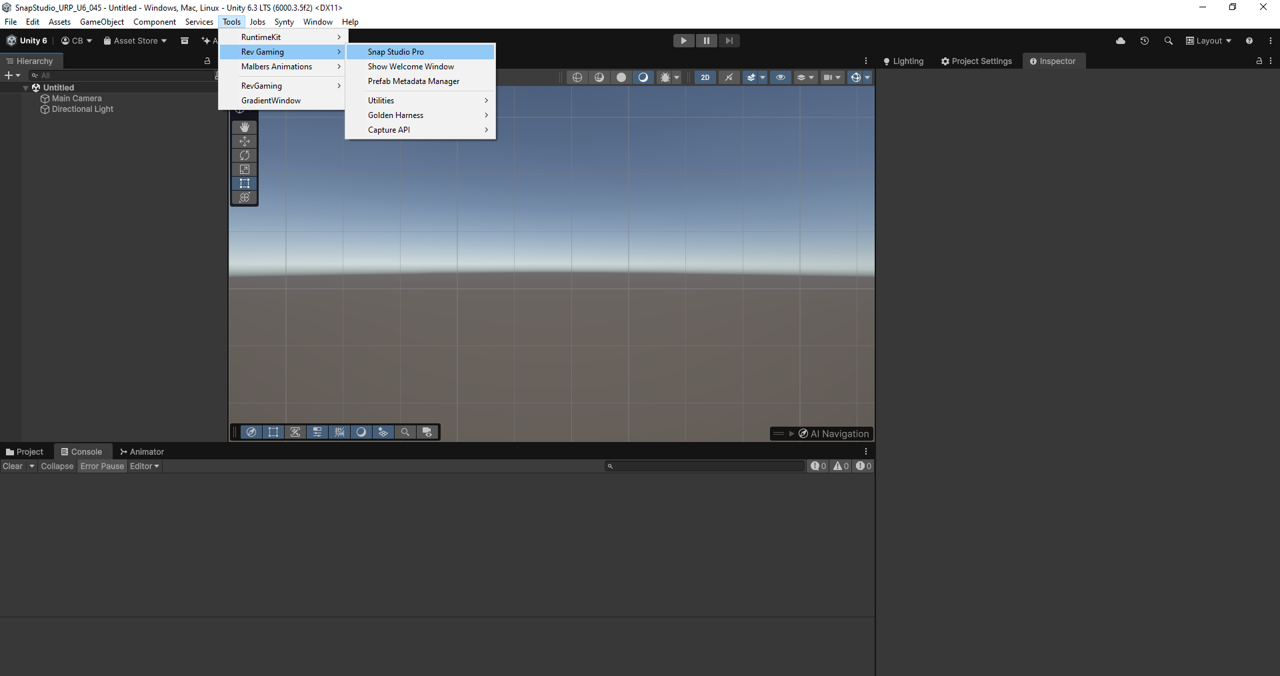
Task: Open the scene camera settings dropdown
Action: coord(831,77)
